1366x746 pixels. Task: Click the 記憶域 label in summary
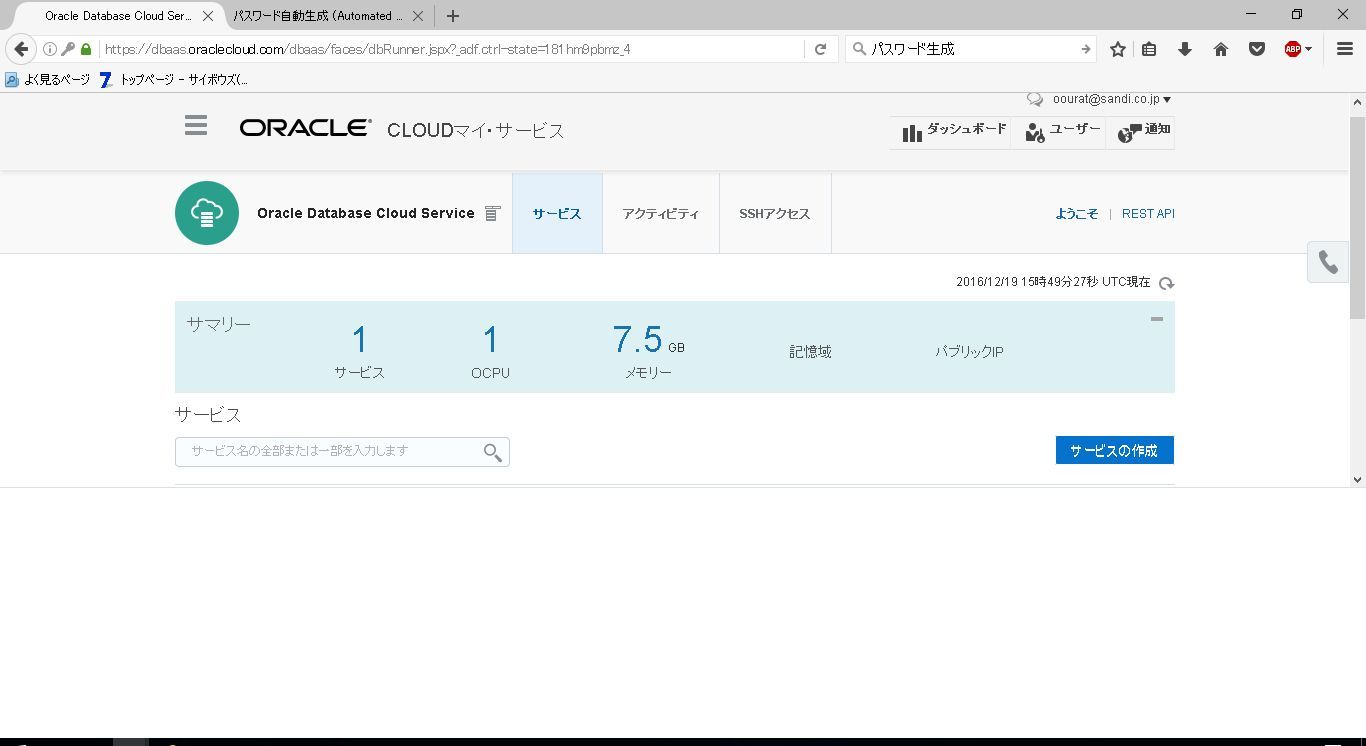pyautogui.click(x=810, y=352)
